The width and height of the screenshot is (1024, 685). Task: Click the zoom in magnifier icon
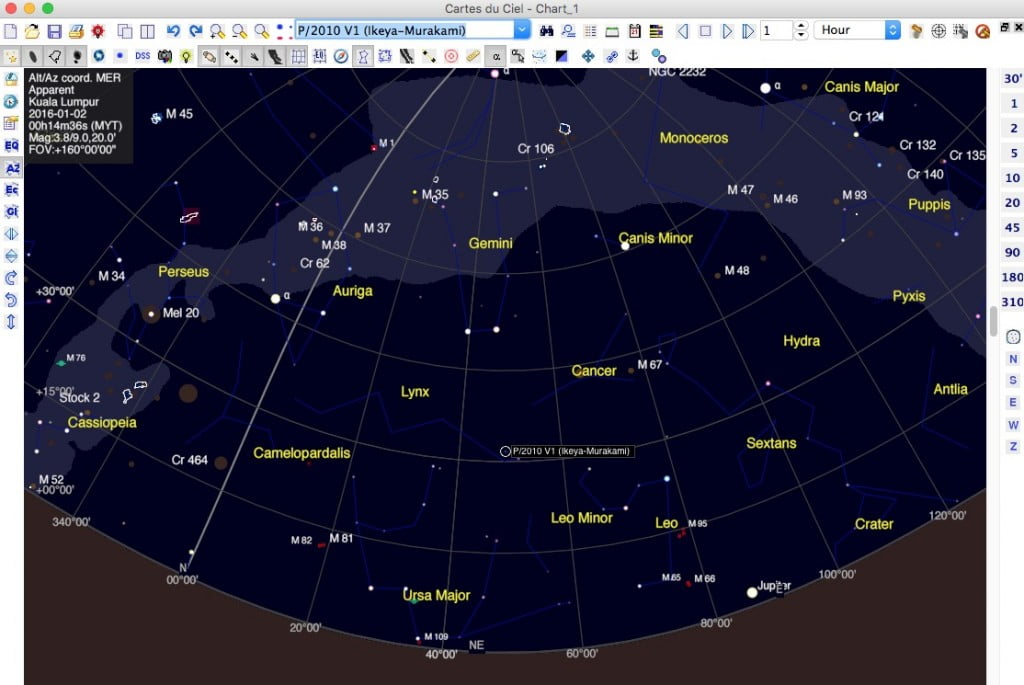point(217,31)
